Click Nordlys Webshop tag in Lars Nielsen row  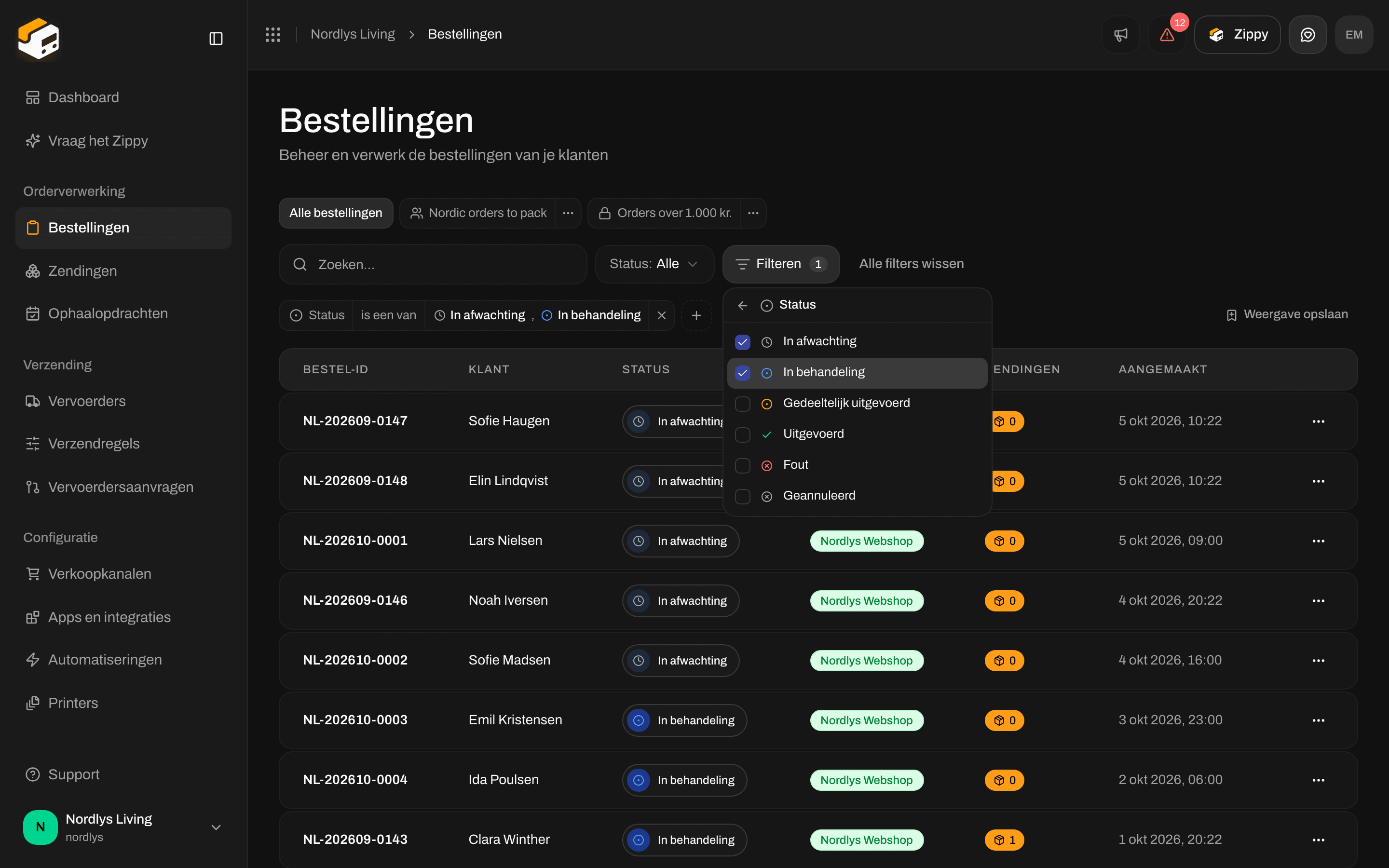click(x=867, y=541)
